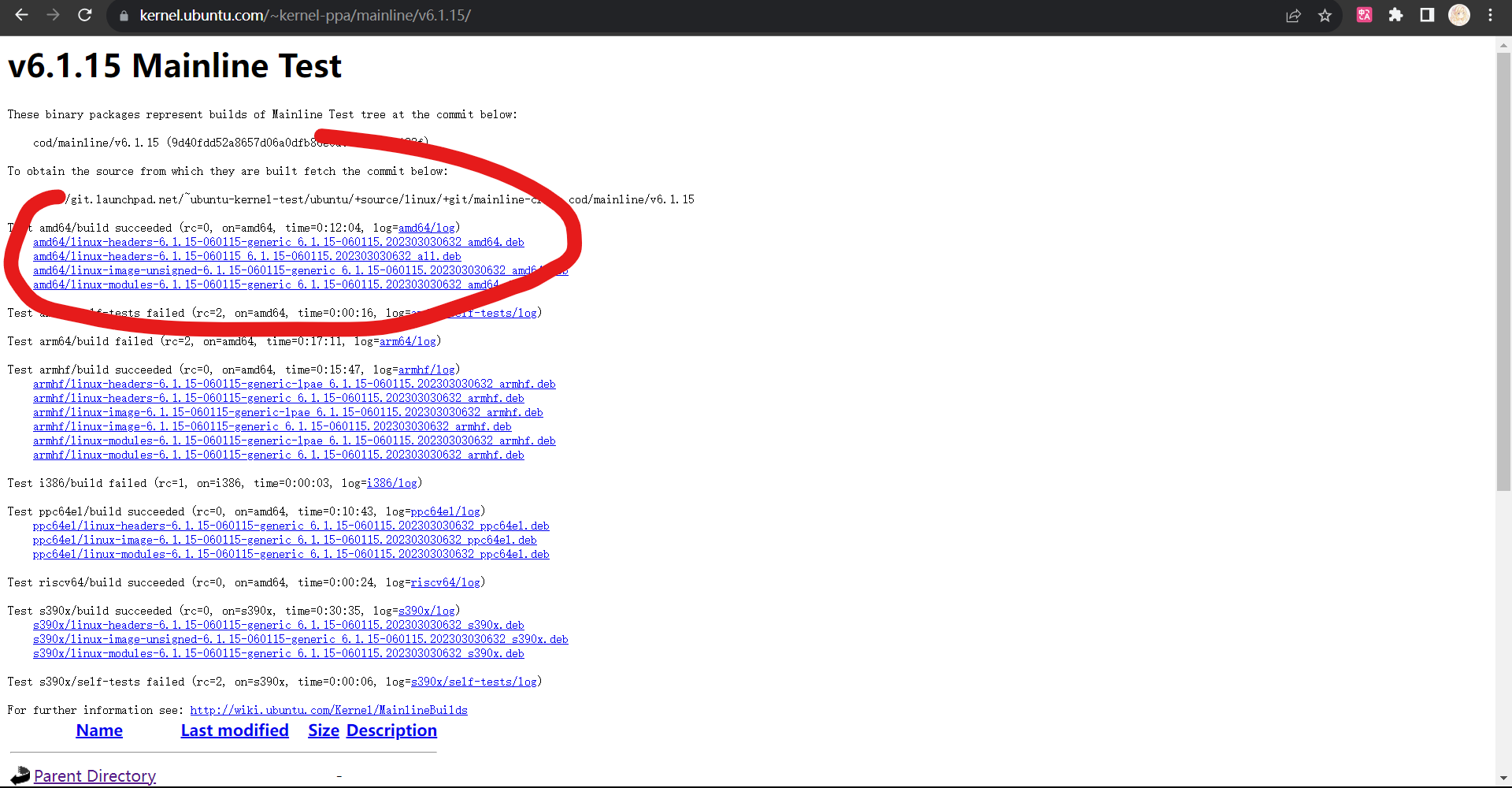Click the scrollbar up arrow
The width and height of the screenshot is (1512, 788).
(1503, 45)
